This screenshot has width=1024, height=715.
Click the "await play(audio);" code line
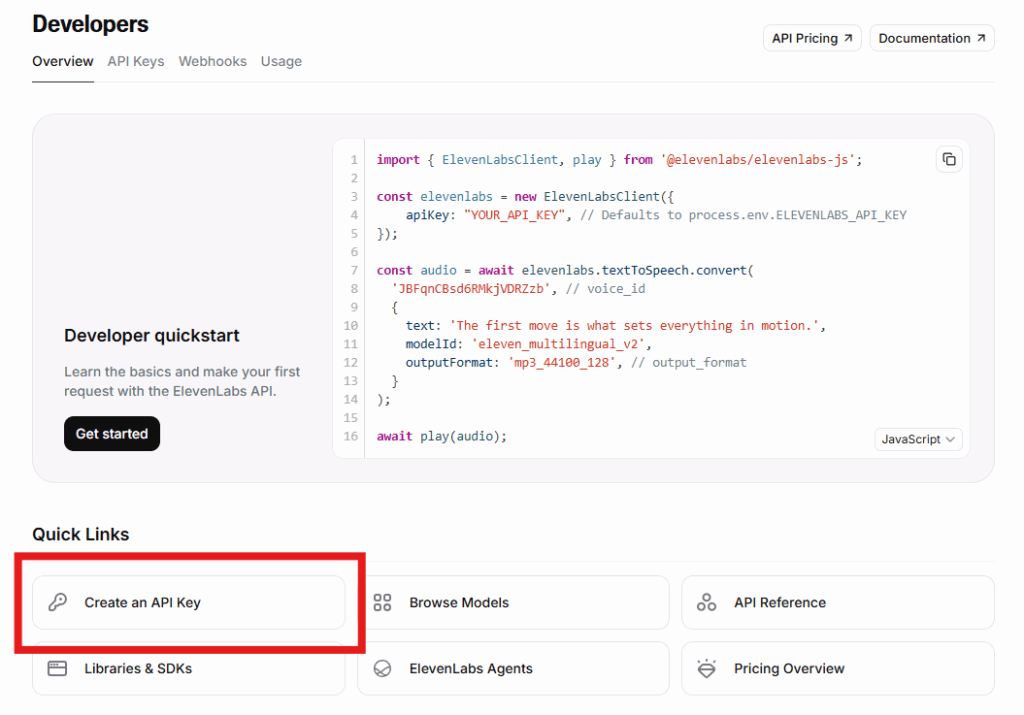pos(441,436)
